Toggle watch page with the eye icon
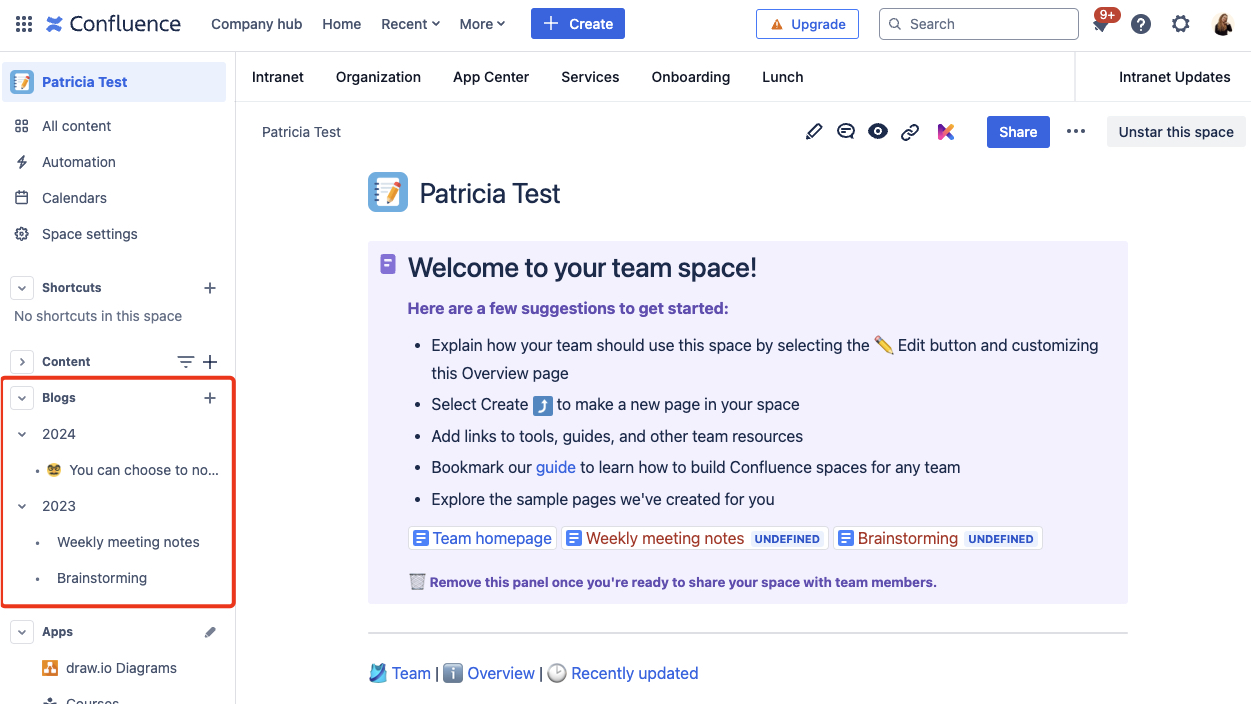This screenshot has width=1251, height=704. click(877, 131)
